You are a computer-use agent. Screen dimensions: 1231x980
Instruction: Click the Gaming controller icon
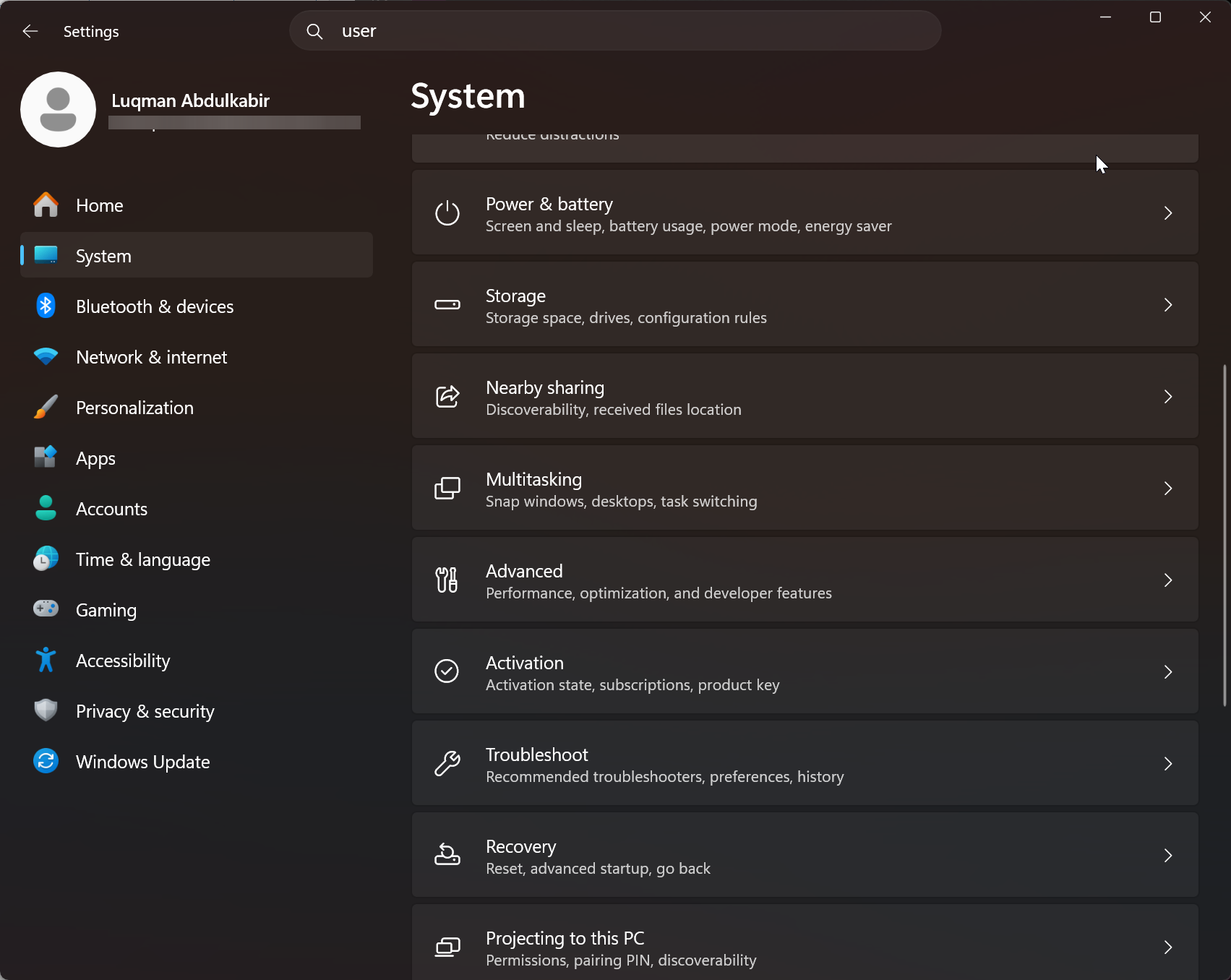(x=46, y=609)
